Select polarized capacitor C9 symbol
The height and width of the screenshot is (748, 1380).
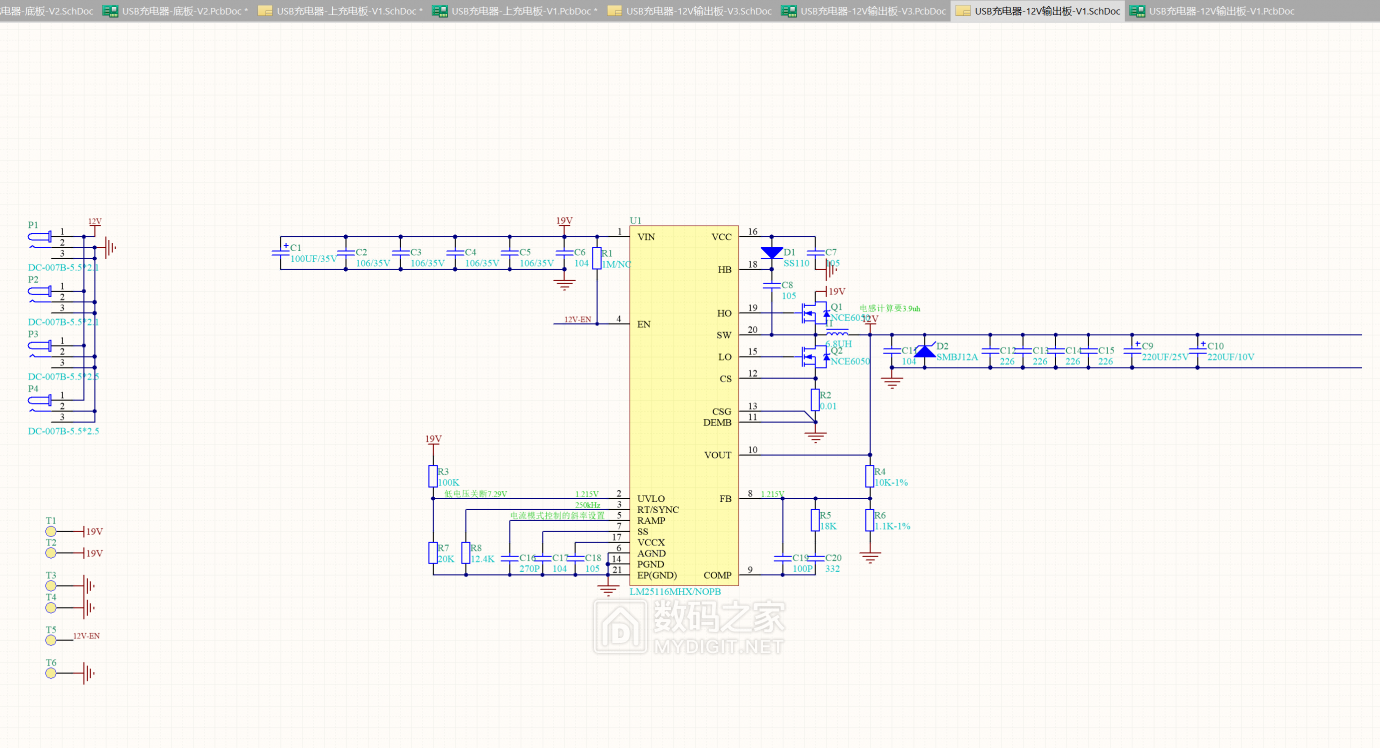tap(1133, 349)
